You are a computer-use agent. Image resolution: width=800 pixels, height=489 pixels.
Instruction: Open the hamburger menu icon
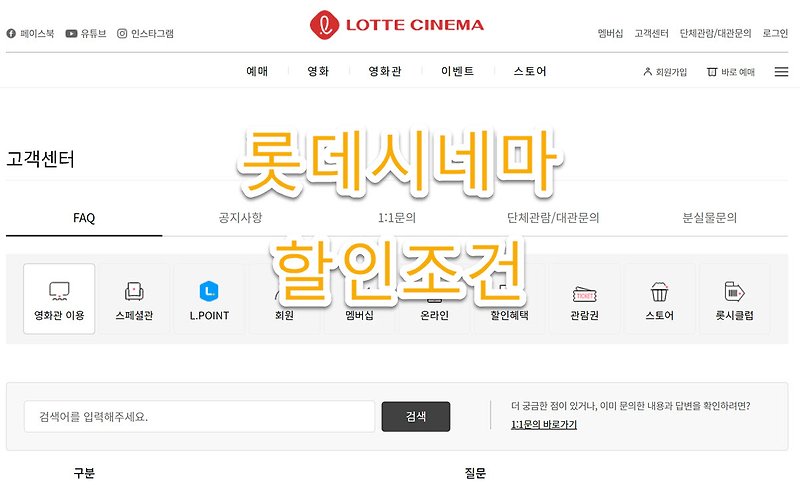point(781,72)
